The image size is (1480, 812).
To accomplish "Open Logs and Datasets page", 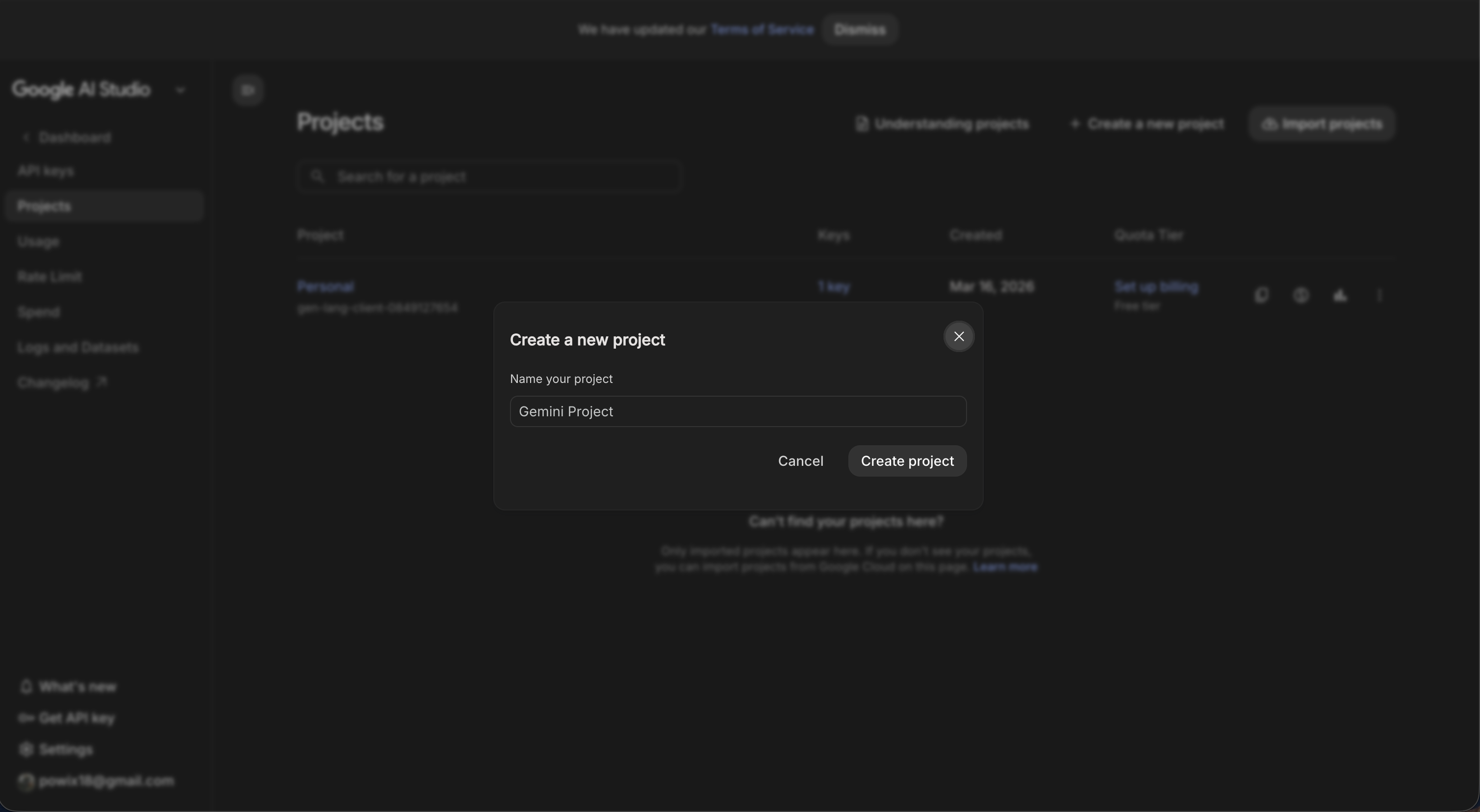I will click(77, 348).
